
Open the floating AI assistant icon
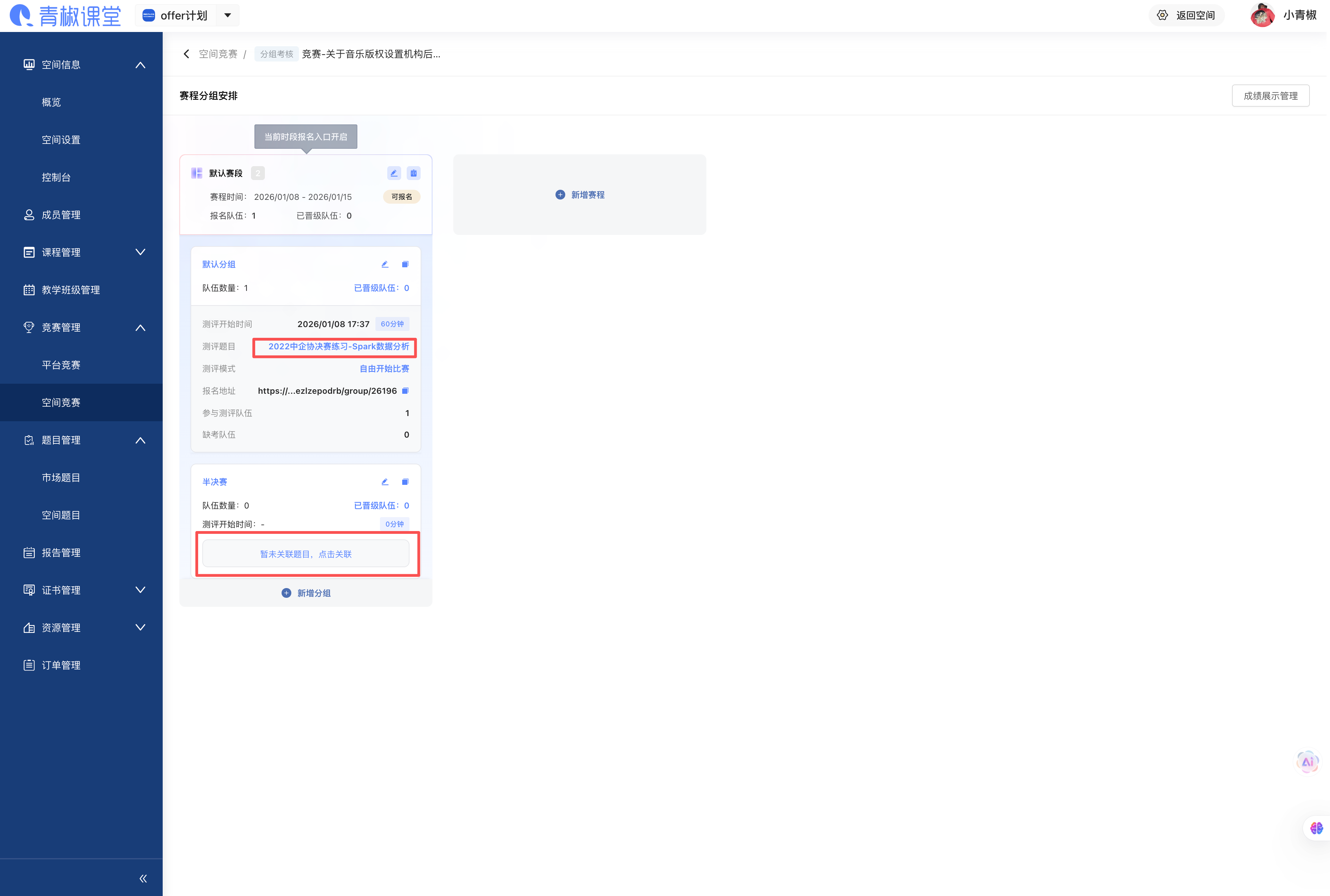click(1307, 762)
